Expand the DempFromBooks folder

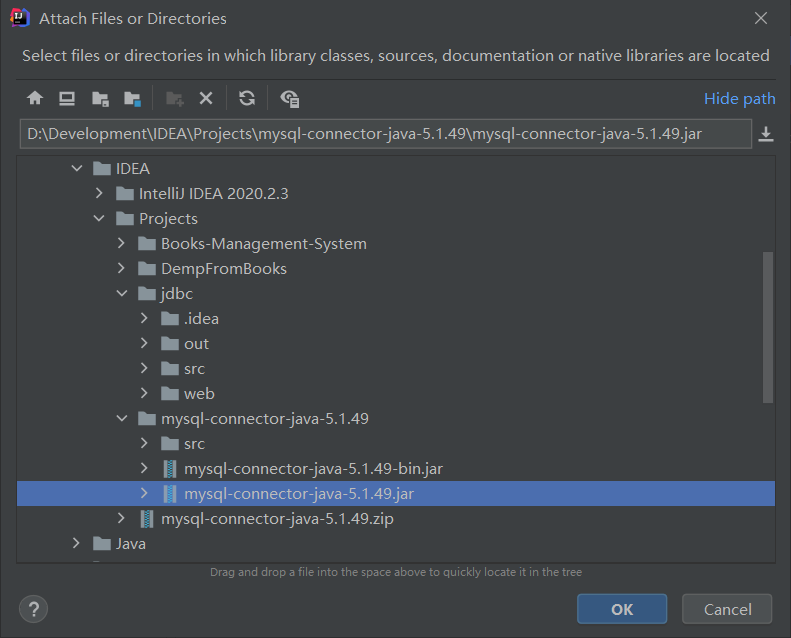point(121,268)
